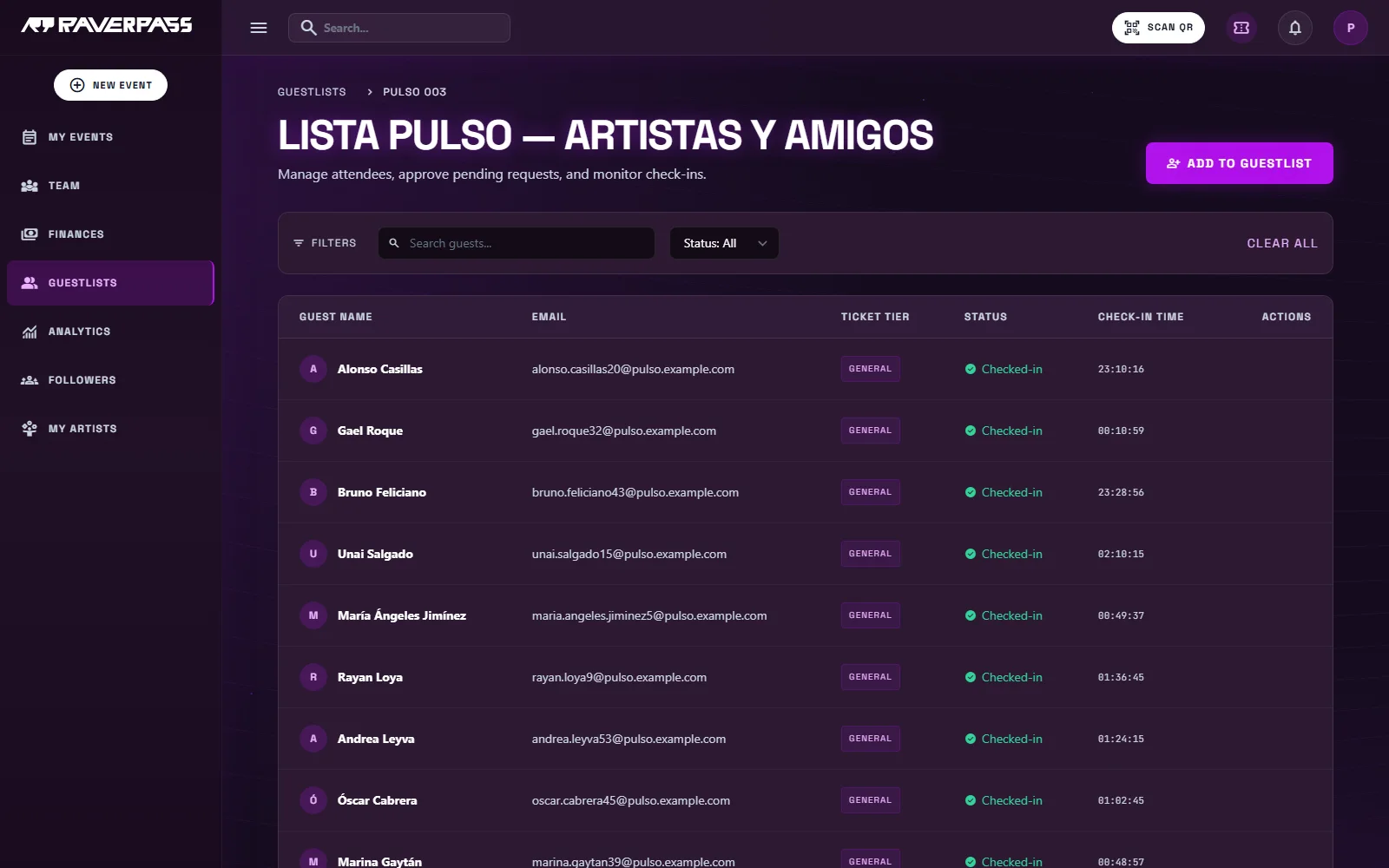Click checked-in checkmark for María Ángeles Jimínez
The width and height of the screenshot is (1389, 868).
pyautogui.click(x=971, y=615)
